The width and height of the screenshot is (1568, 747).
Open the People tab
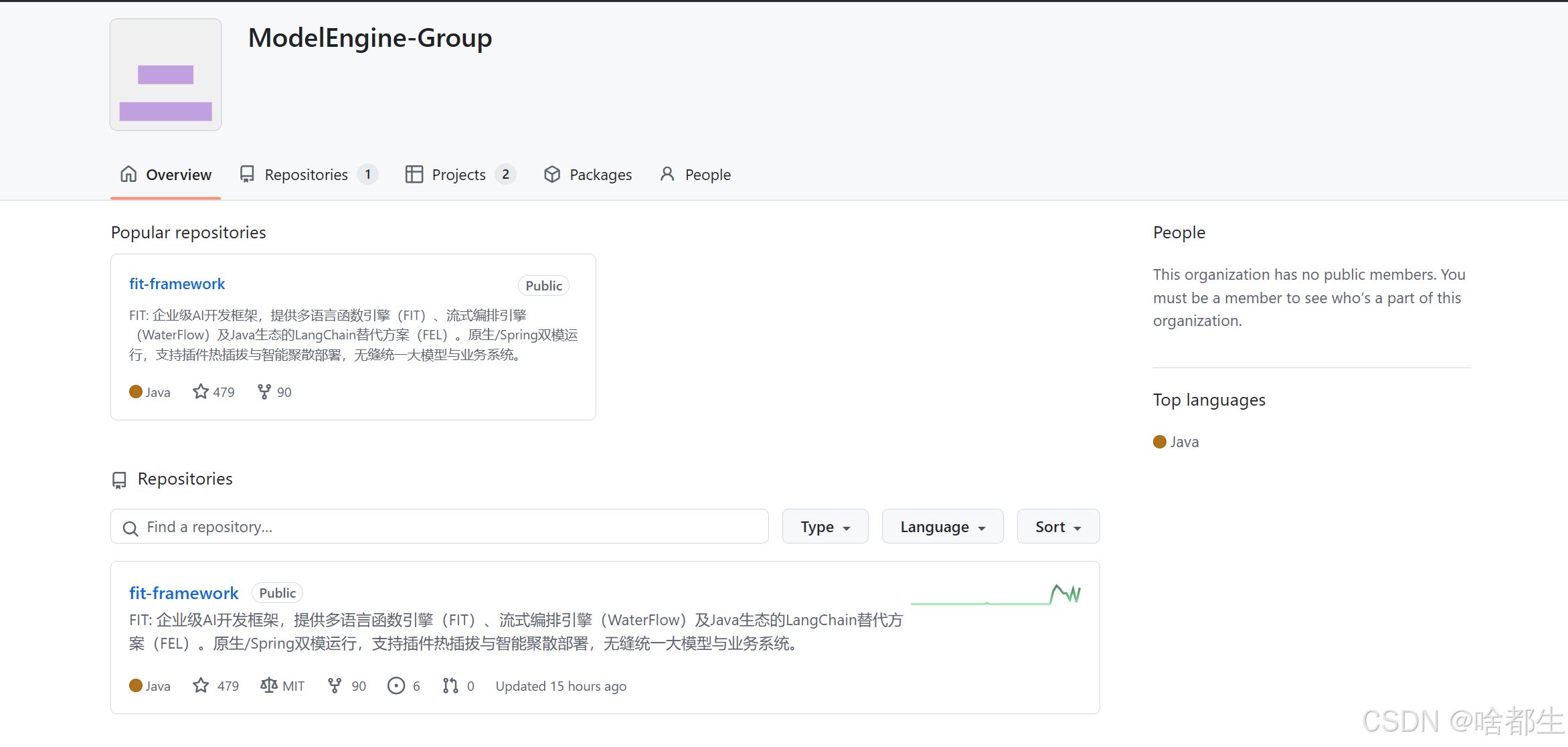(x=695, y=175)
